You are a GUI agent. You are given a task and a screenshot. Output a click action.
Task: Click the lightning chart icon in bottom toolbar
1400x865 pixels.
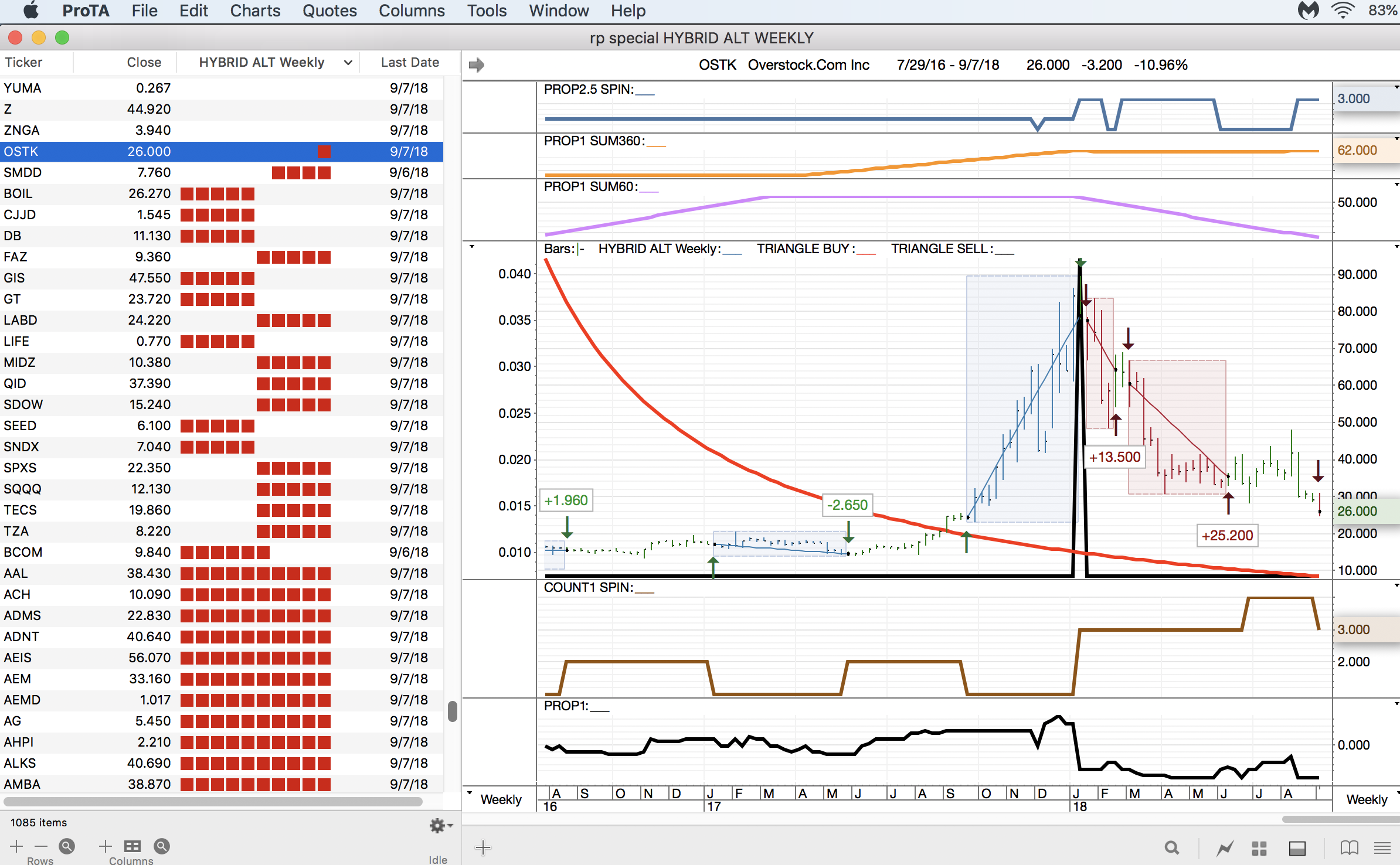coord(1225,847)
